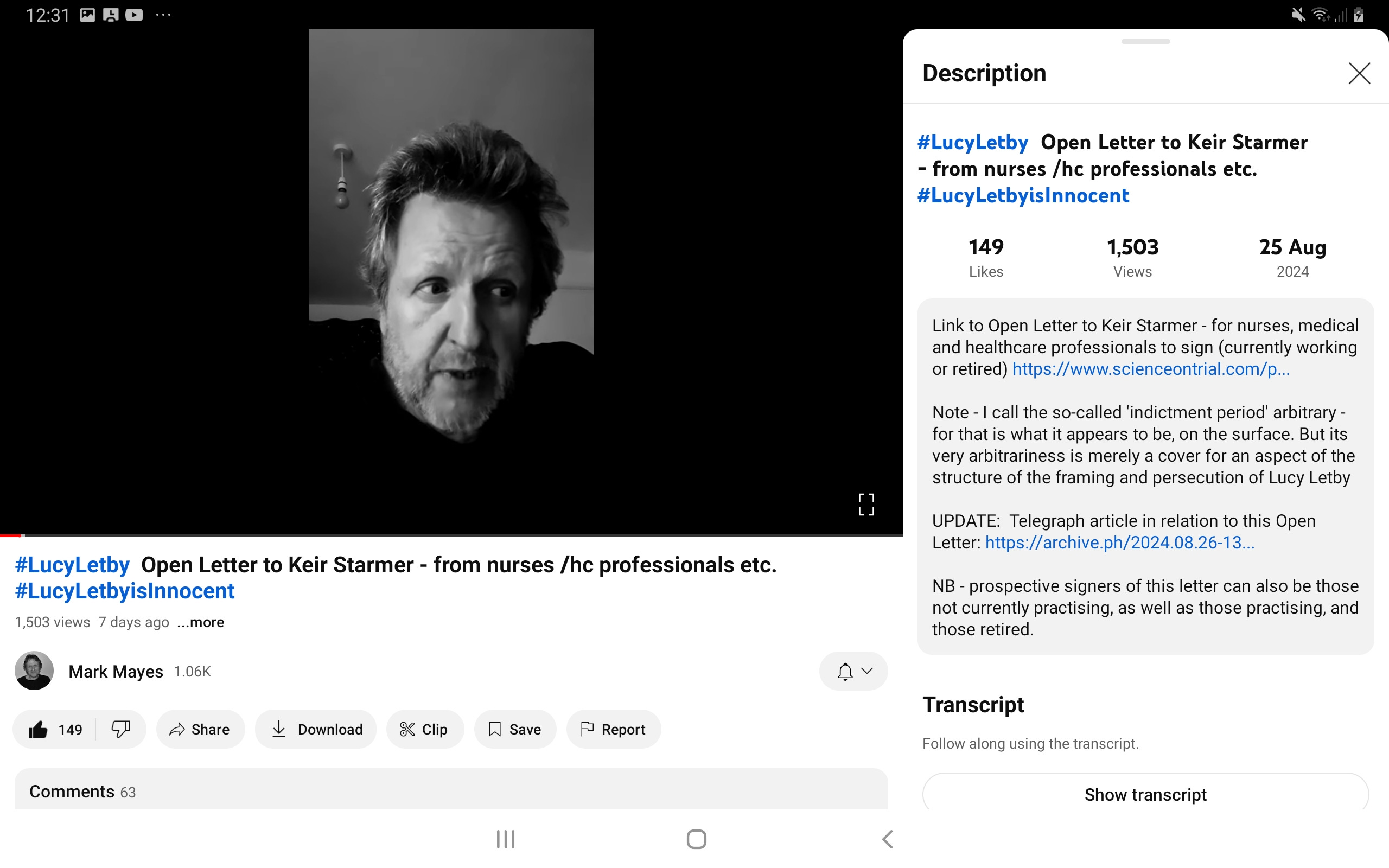The width and height of the screenshot is (1389, 868).
Task: Open the gallery image notification icon
Action: pyautogui.click(x=87, y=15)
